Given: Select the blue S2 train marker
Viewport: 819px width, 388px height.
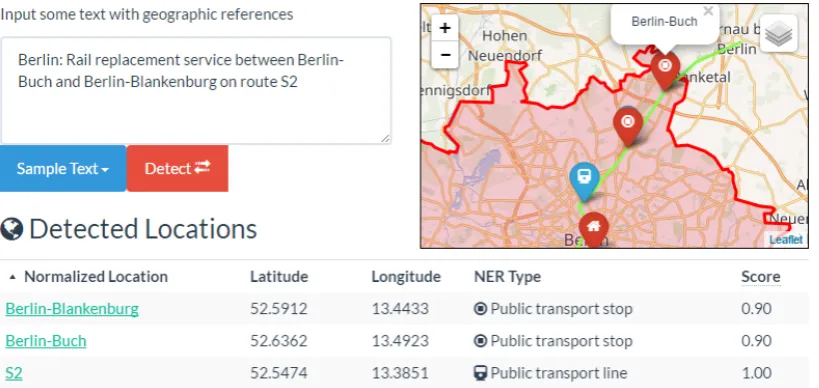Looking at the screenshot, I should click(584, 182).
